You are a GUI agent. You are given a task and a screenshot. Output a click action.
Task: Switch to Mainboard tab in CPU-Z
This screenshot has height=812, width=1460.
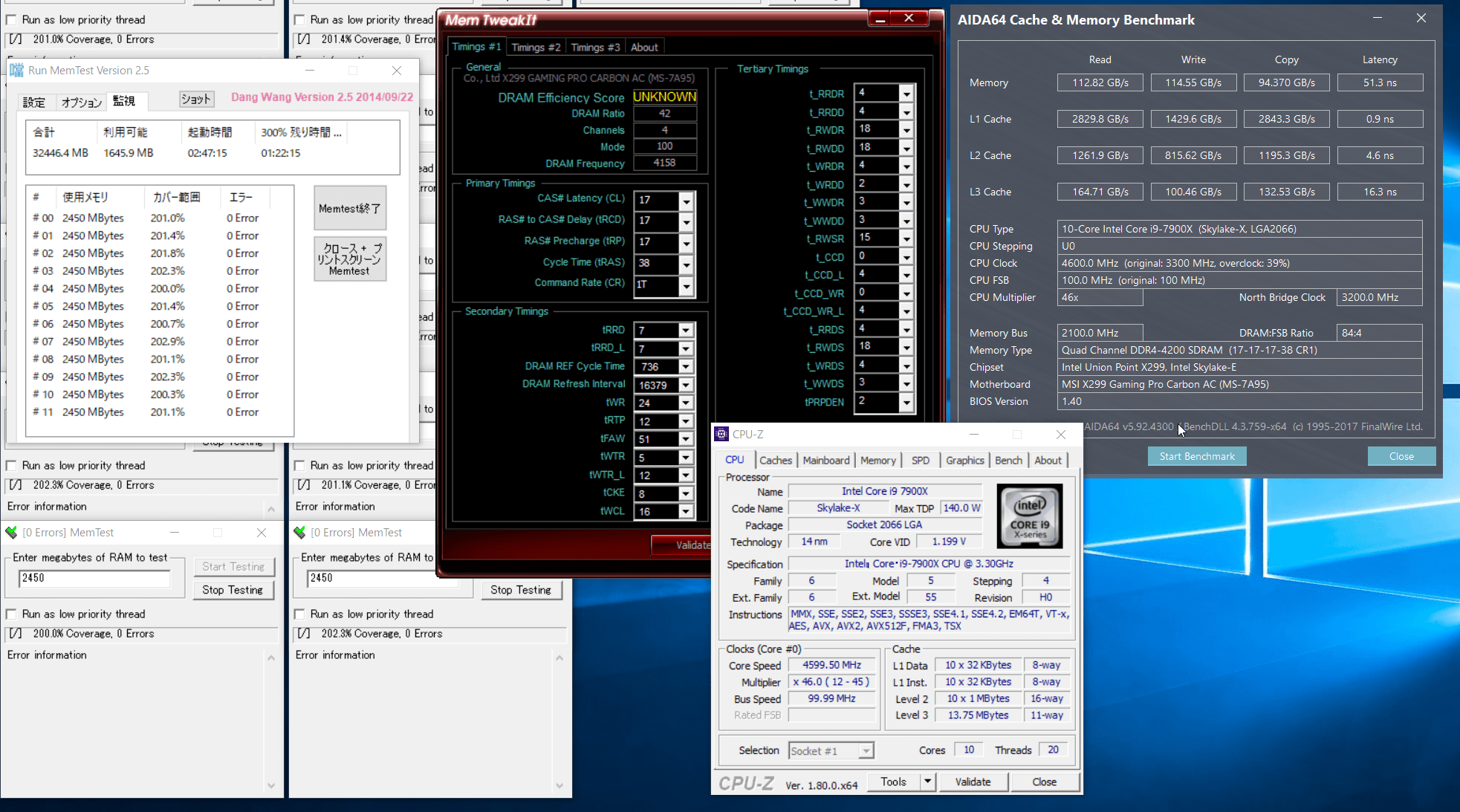tap(825, 460)
